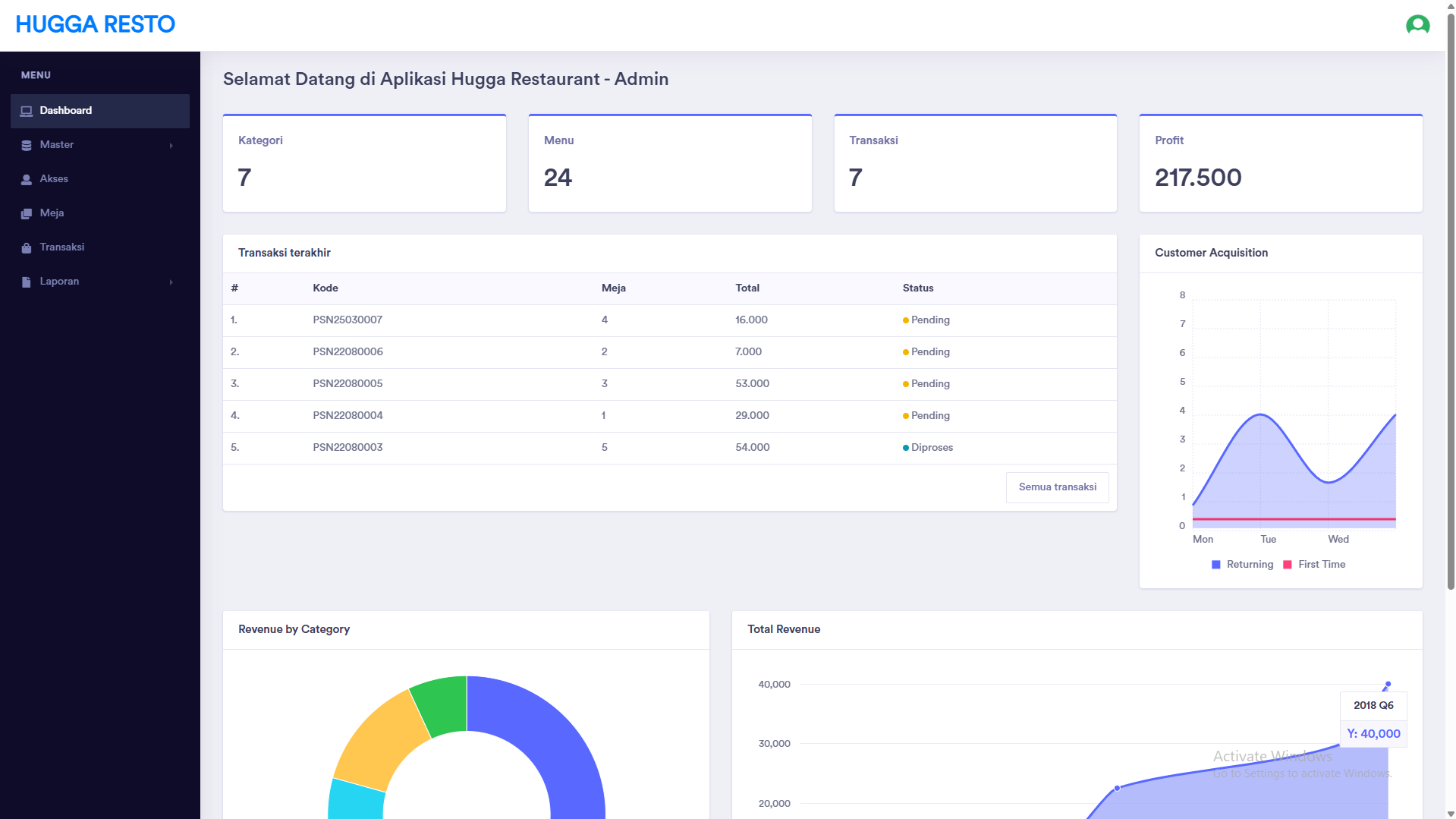
Task: Click the total value 53.000
Action: pos(752,384)
